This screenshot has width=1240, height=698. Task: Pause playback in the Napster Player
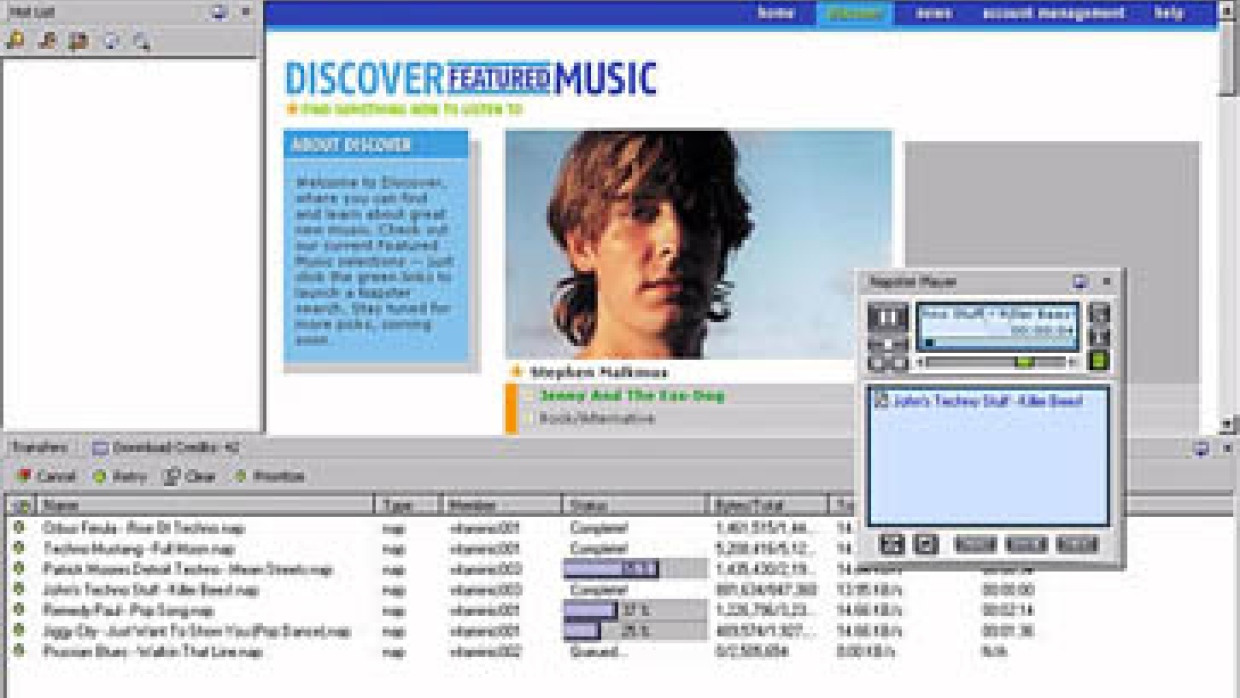click(x=888, y=316)
